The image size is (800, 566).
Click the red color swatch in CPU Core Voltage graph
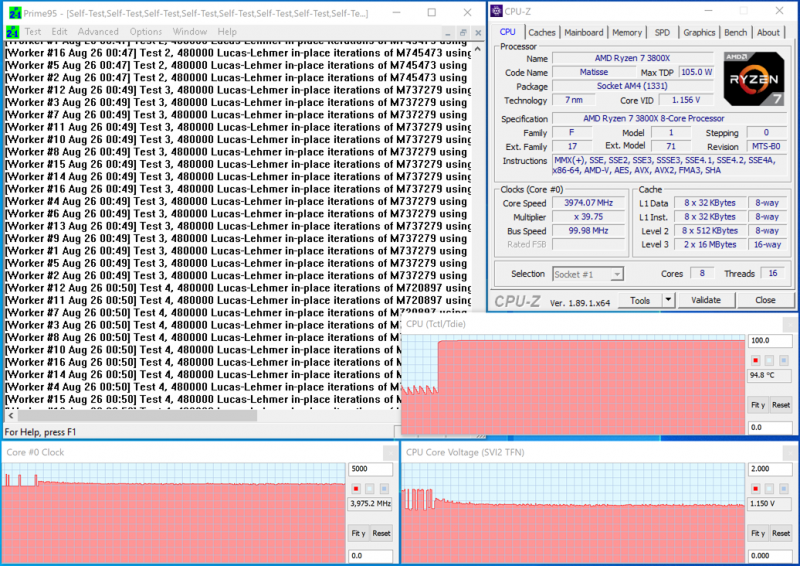[x=756, y=488]
